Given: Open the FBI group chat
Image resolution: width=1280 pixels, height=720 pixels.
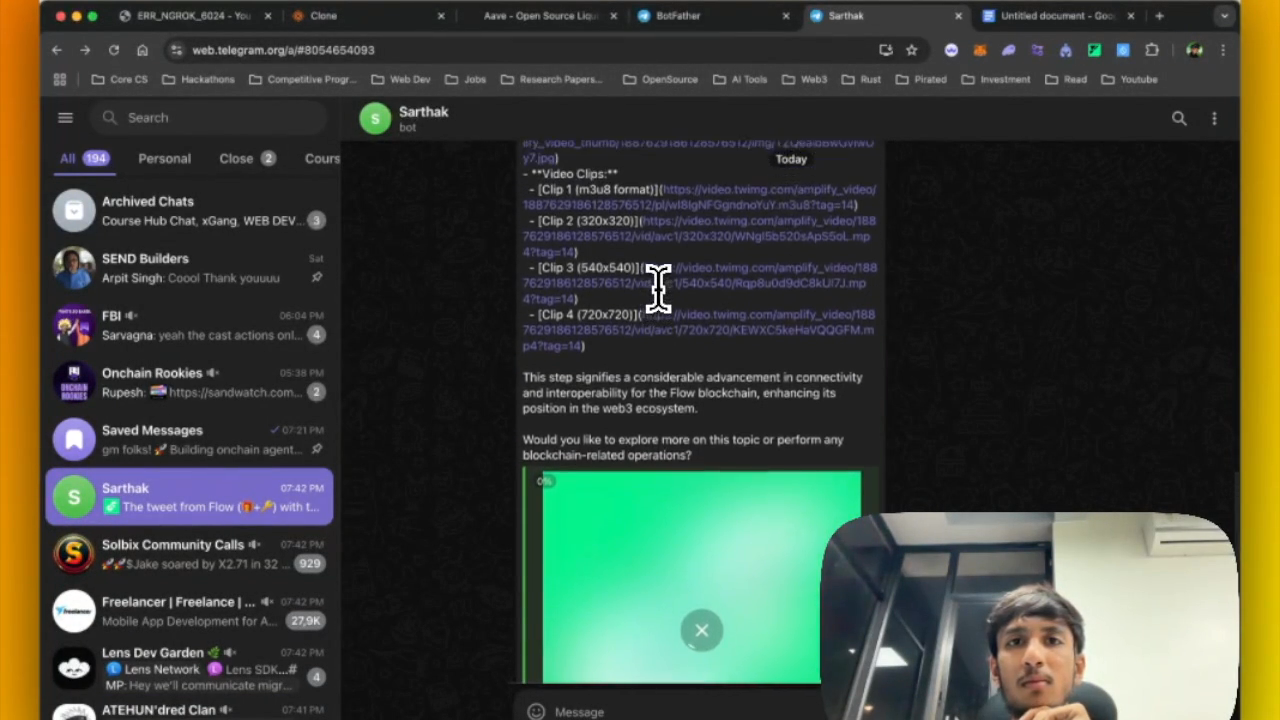Looking at the screenshot, I should tap(189, 324).
